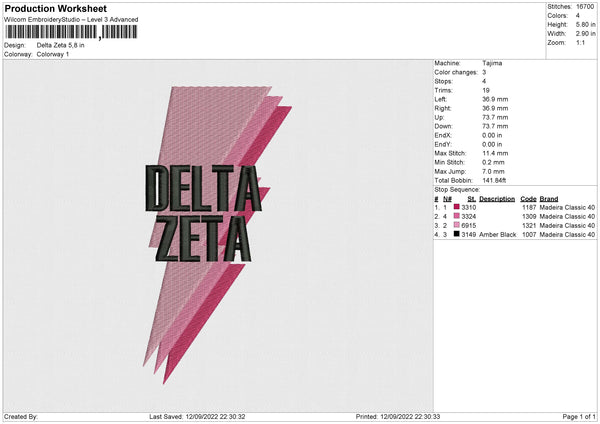This screenshot has width=600, height=424.
Task: Click Madeira Classic 40 in the 1187 row
Action: pyautogui.click(x=567, y=207)
